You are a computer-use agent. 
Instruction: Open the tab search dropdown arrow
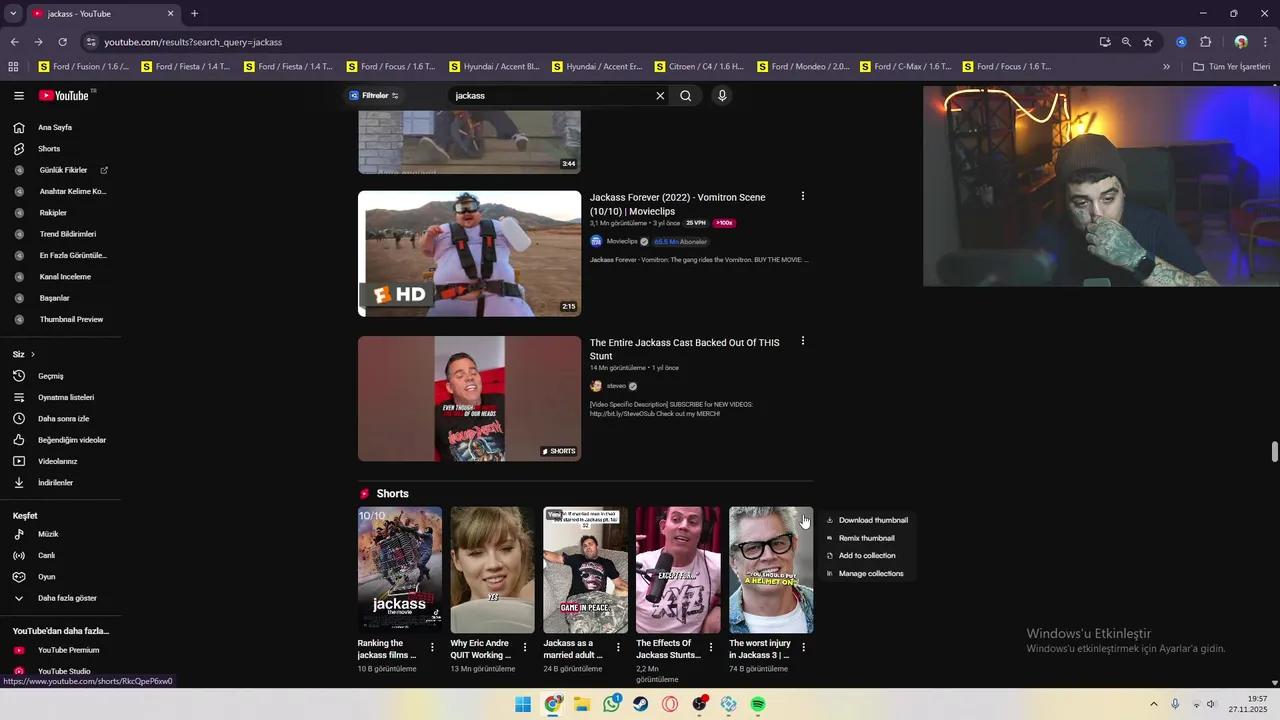click(x=13, y=14)
